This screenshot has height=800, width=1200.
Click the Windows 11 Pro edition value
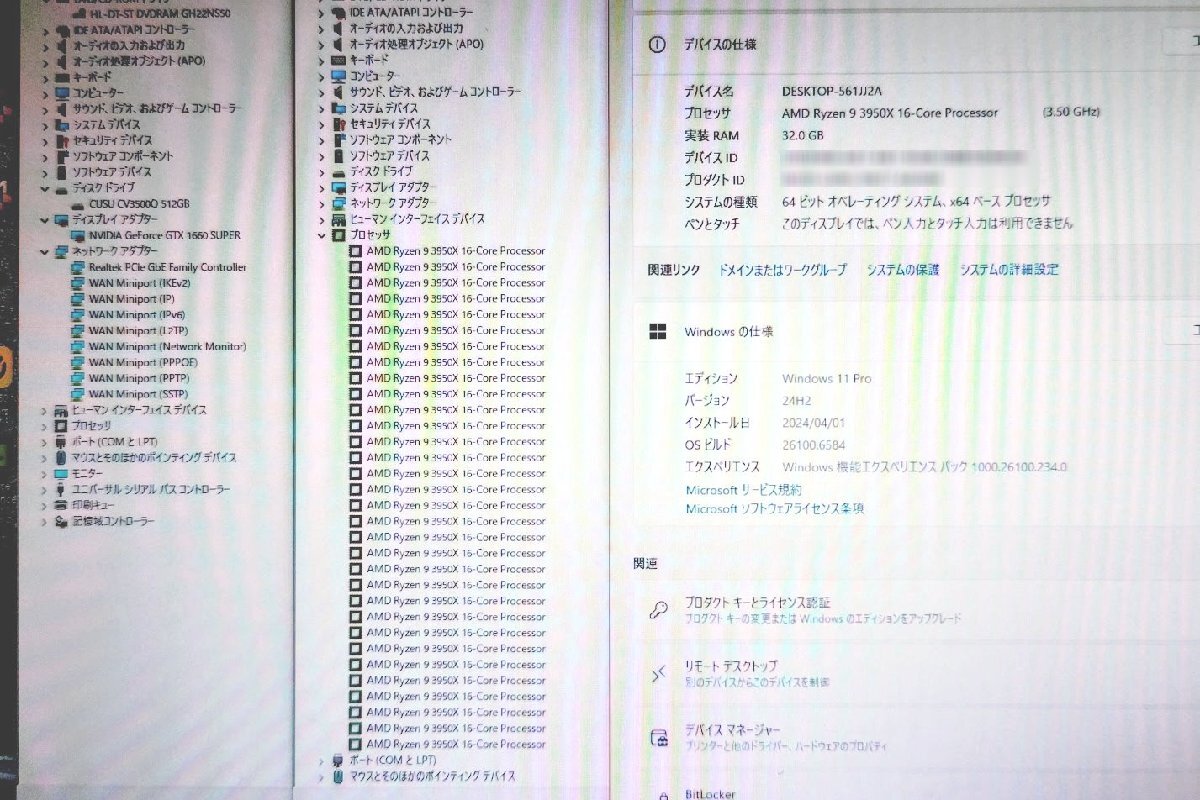[x=827, y=378]
